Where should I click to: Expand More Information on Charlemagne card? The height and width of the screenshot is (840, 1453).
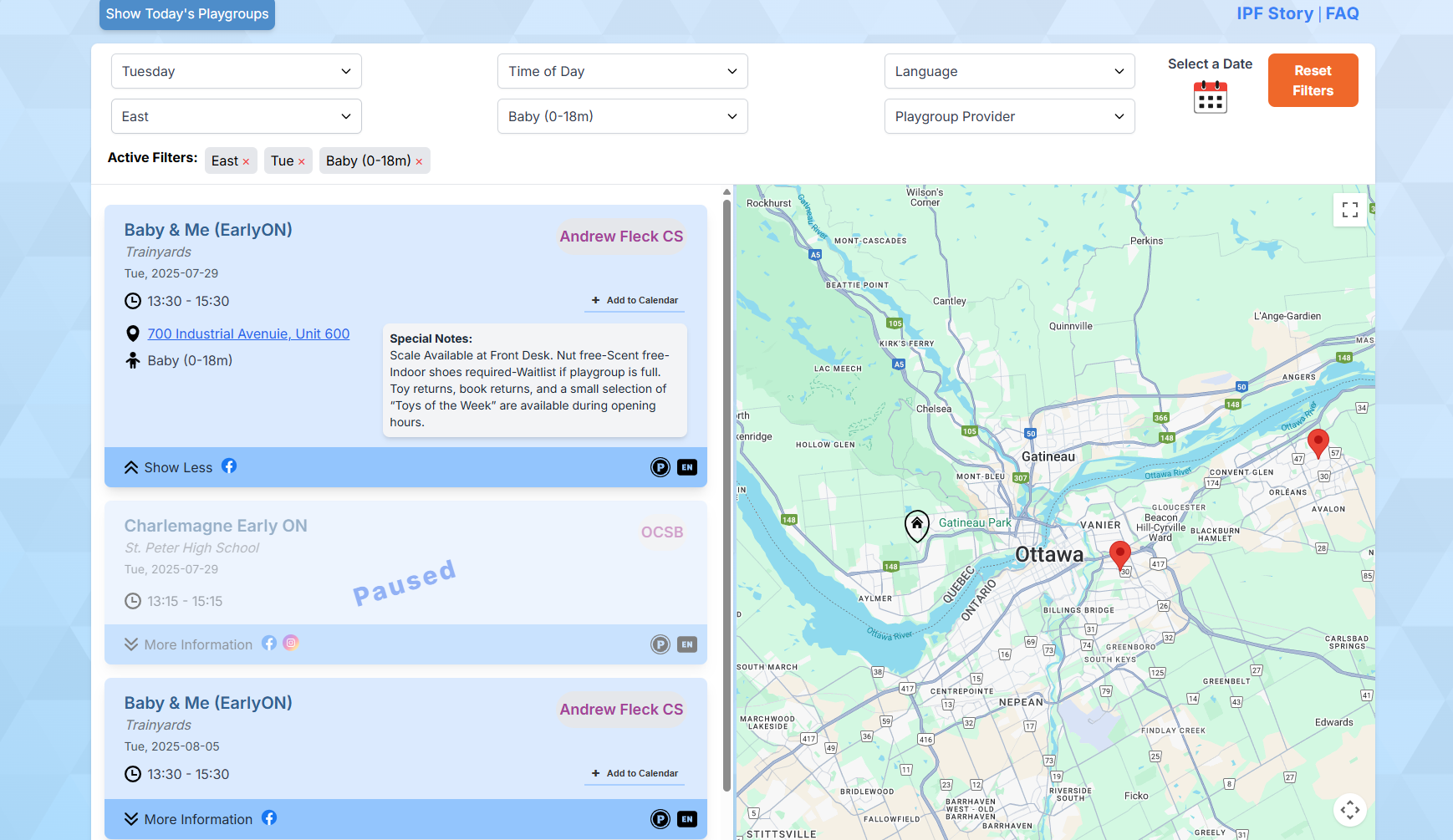188,644
